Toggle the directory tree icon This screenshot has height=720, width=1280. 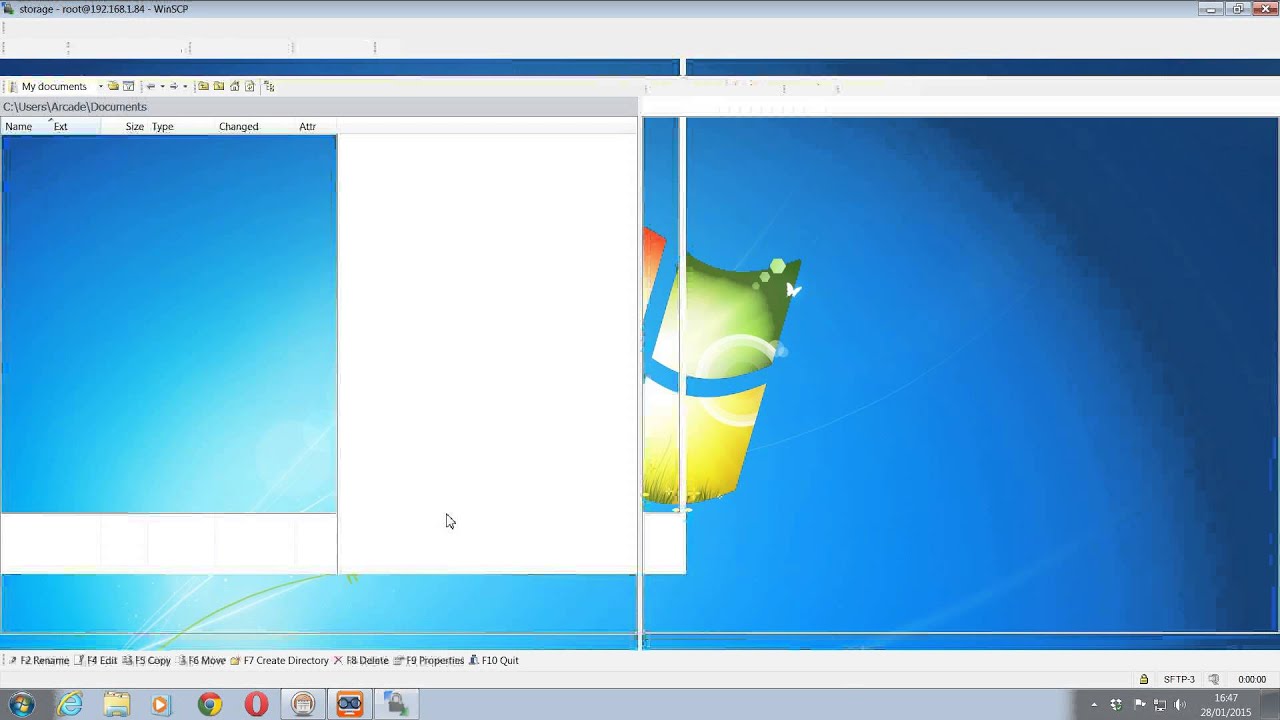[269, 86]
